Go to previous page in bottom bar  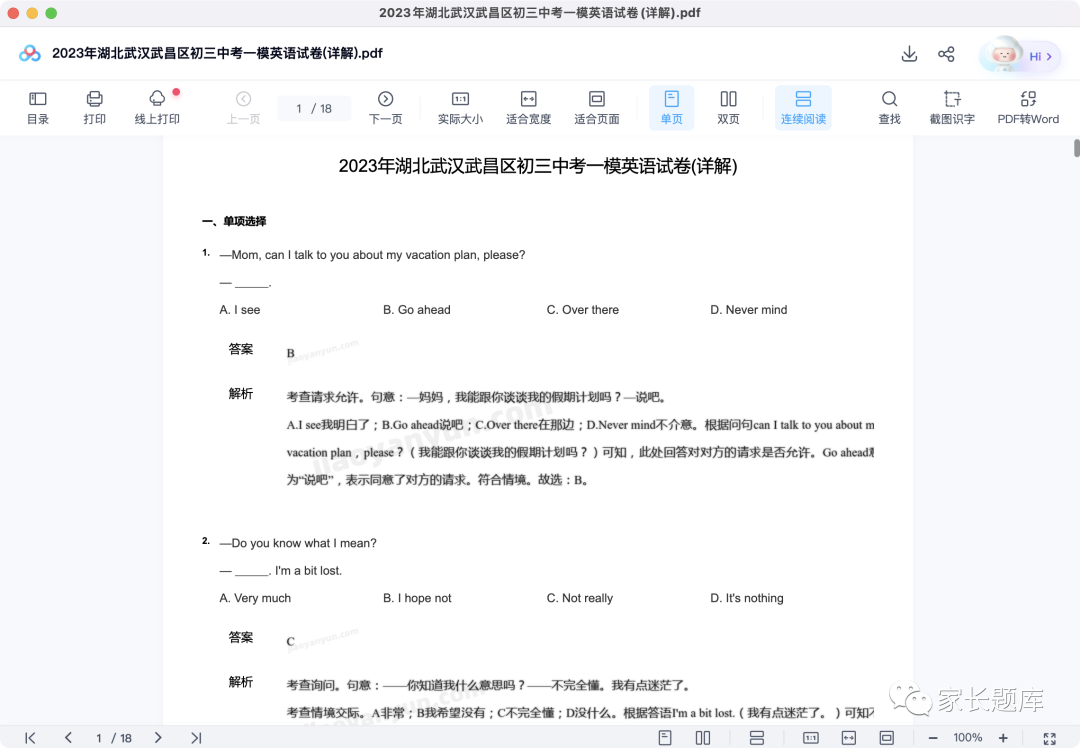[68, 738]
